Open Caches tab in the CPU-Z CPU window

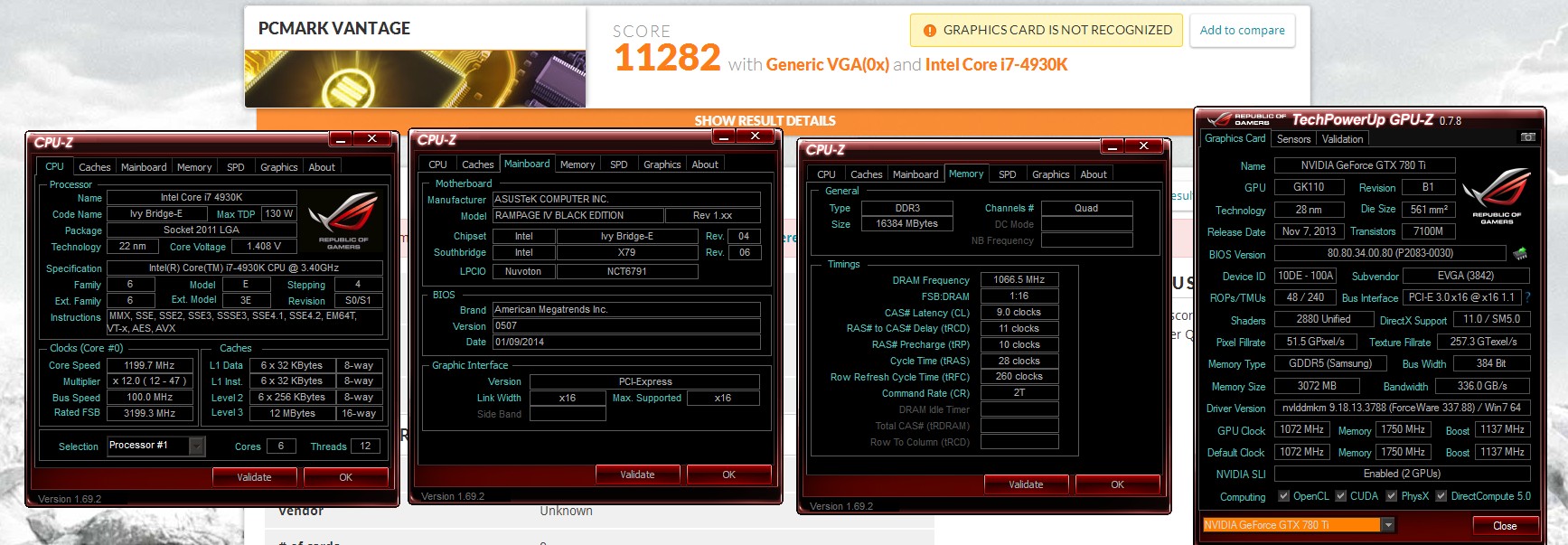[94, 167]
